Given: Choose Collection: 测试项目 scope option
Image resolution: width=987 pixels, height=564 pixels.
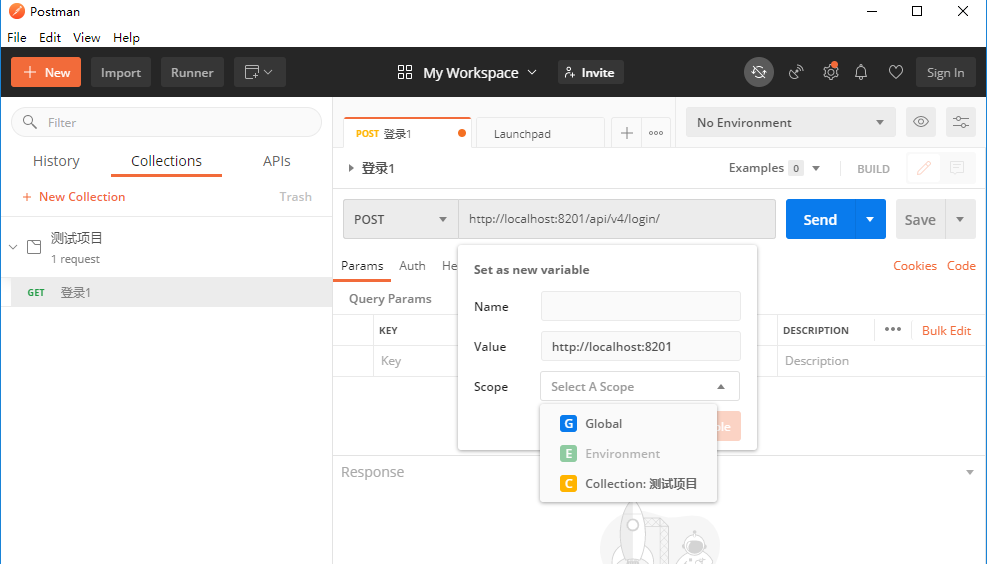Looking at the screenshot, I should (x=628, y=483).
